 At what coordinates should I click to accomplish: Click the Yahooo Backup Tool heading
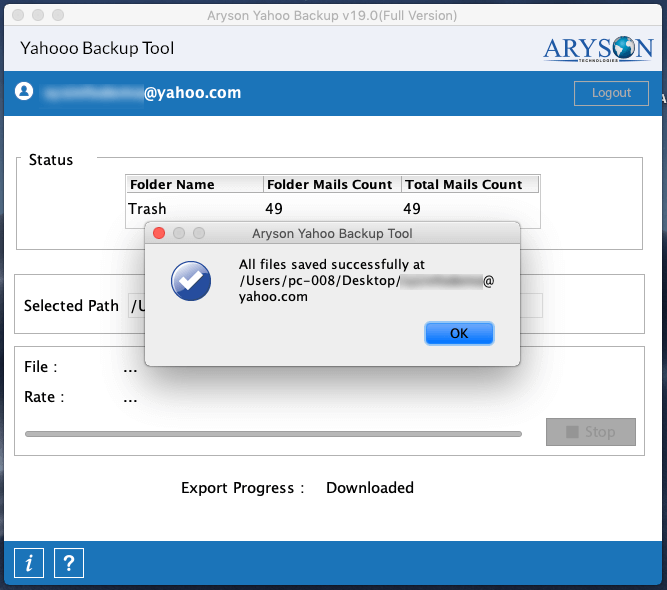click(x=97, y=48)
